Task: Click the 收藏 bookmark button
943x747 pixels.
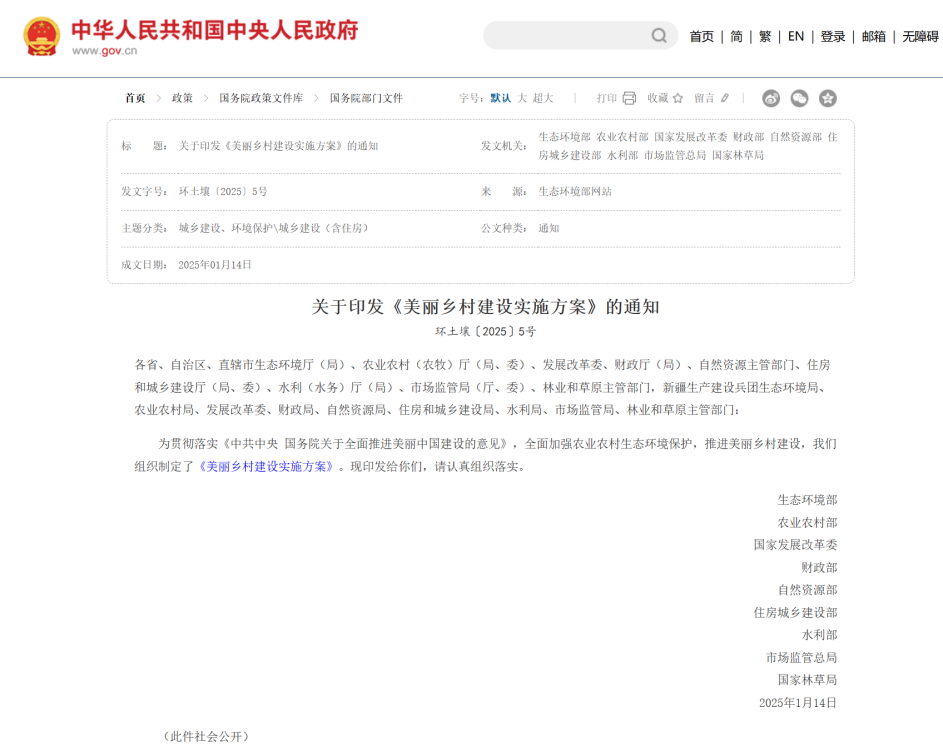Action: pos(657,98)
